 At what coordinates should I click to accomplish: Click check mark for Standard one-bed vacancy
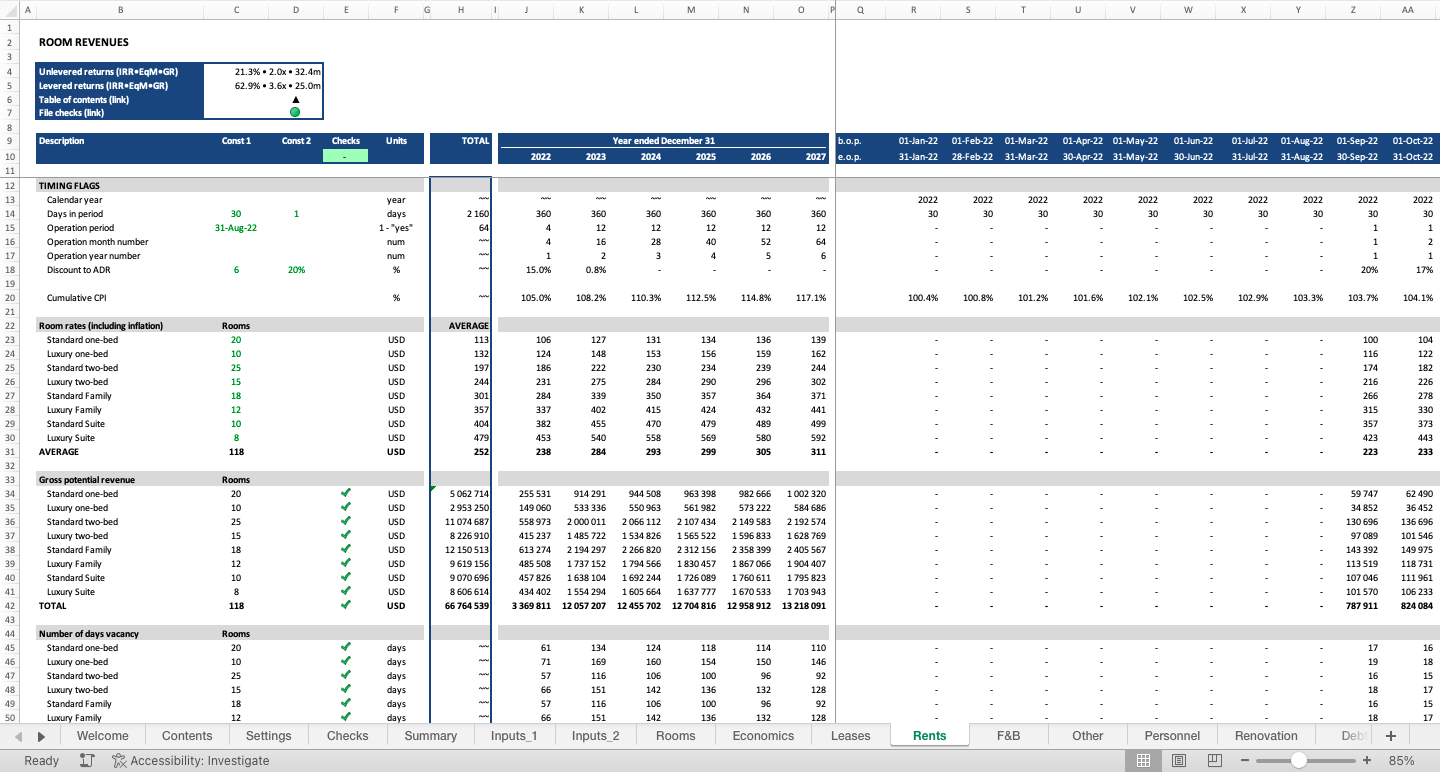(x=346, y=648)
